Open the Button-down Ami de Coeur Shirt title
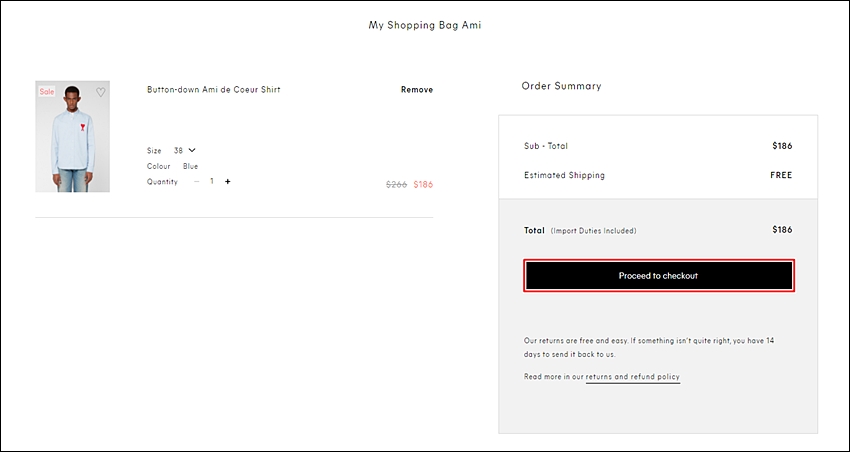The width and height of the screenshot is (850, 452). click(x=214, y=89)
